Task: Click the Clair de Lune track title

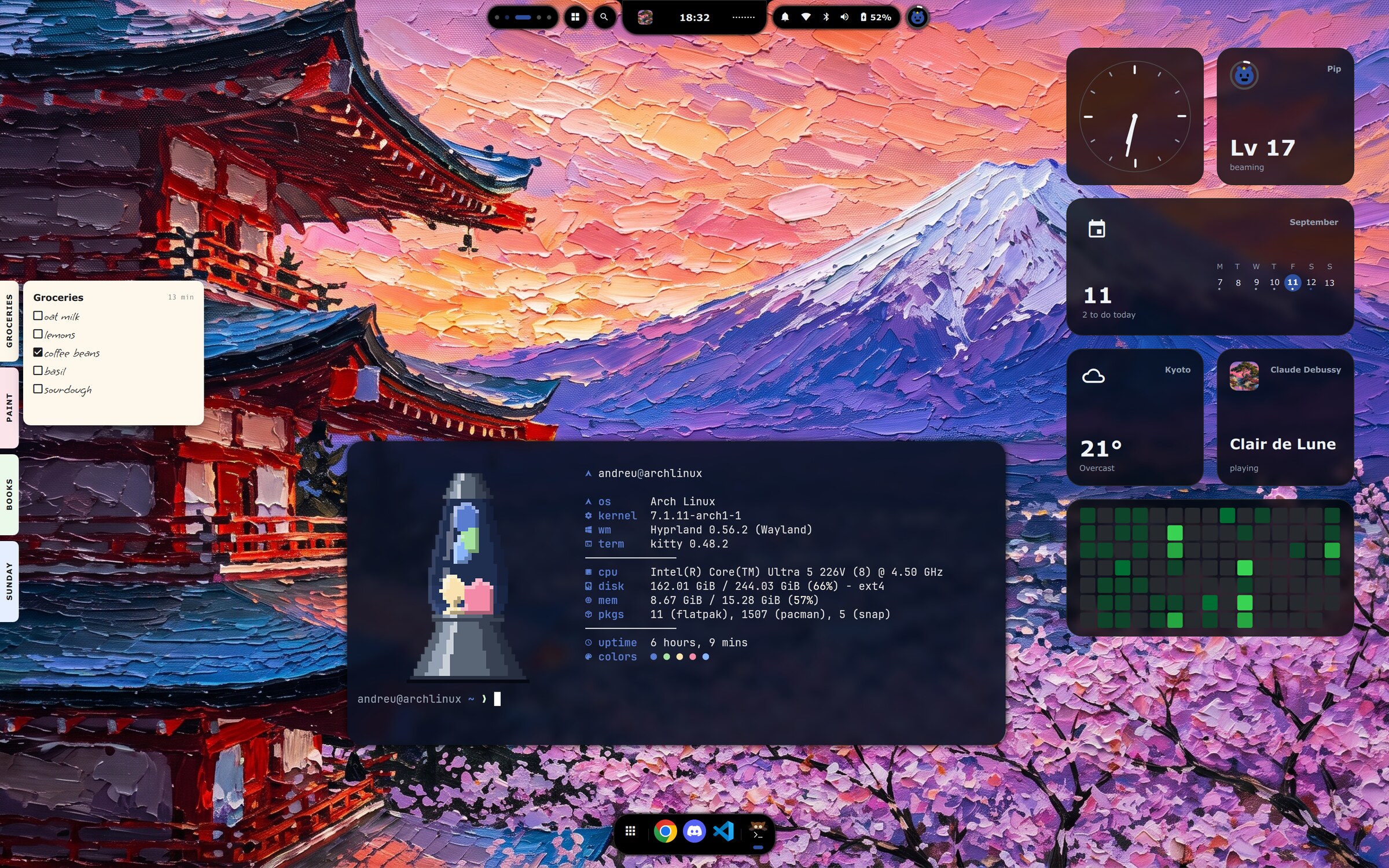Action: (1283, 444)
